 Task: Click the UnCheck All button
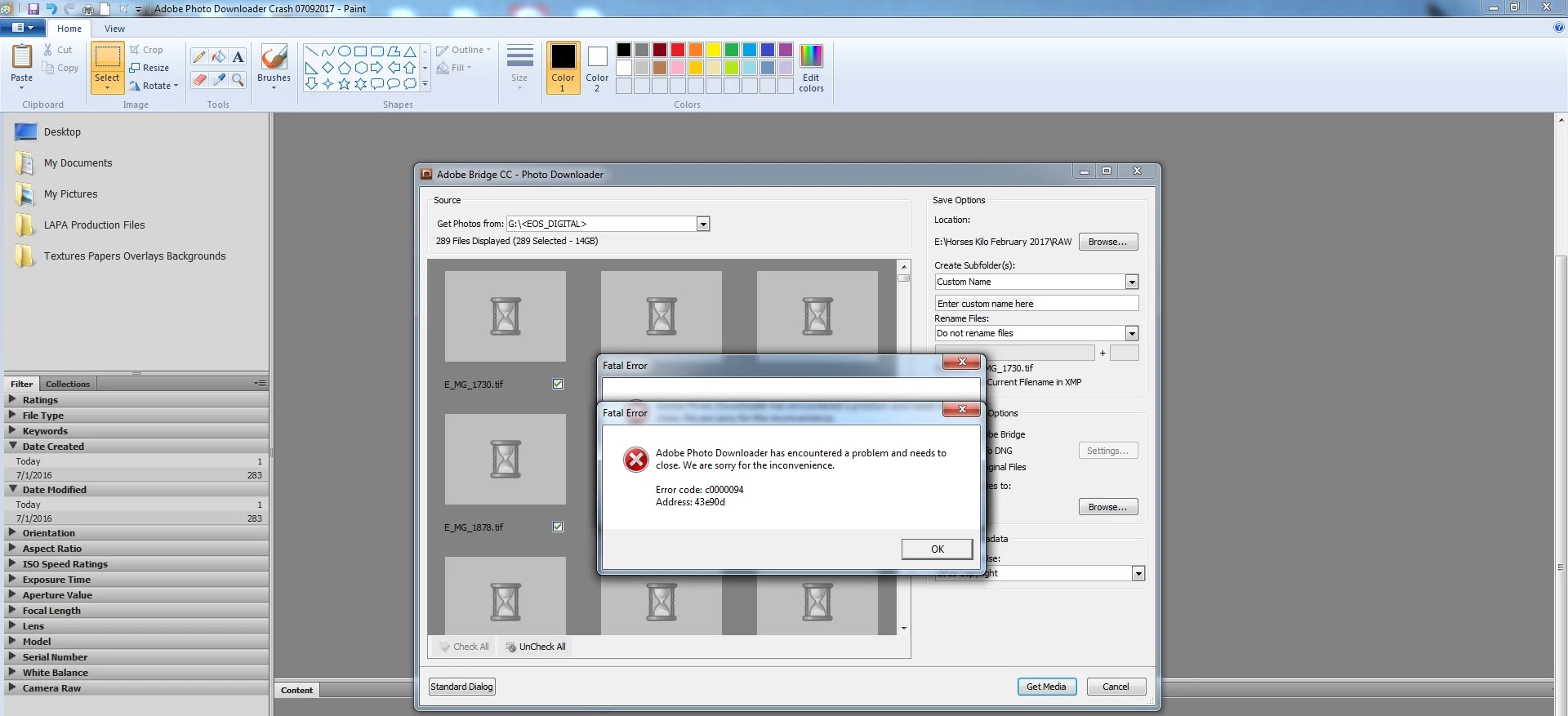(536, 647)
